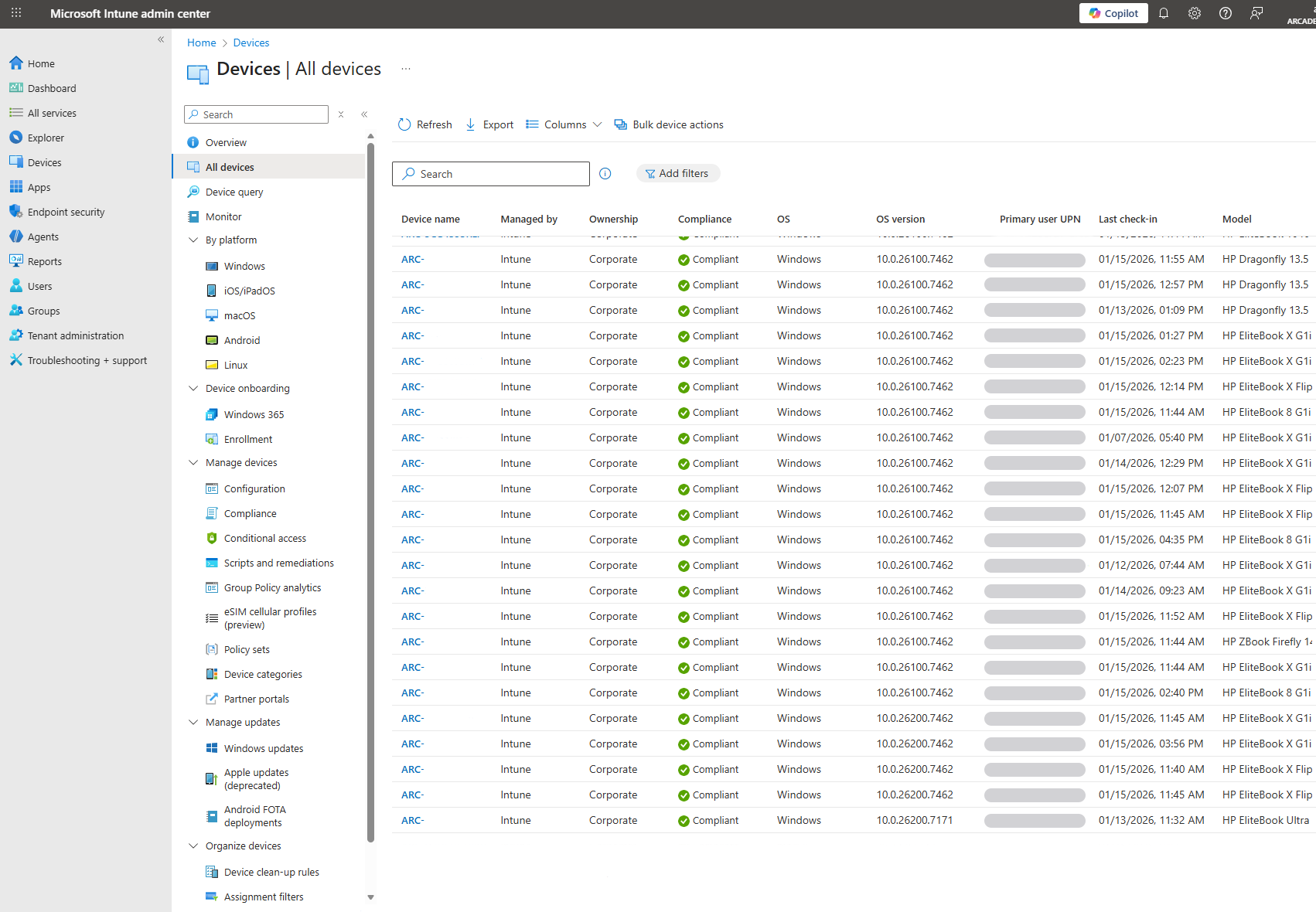
Task: Export the device list
Action: coord(489,124)
